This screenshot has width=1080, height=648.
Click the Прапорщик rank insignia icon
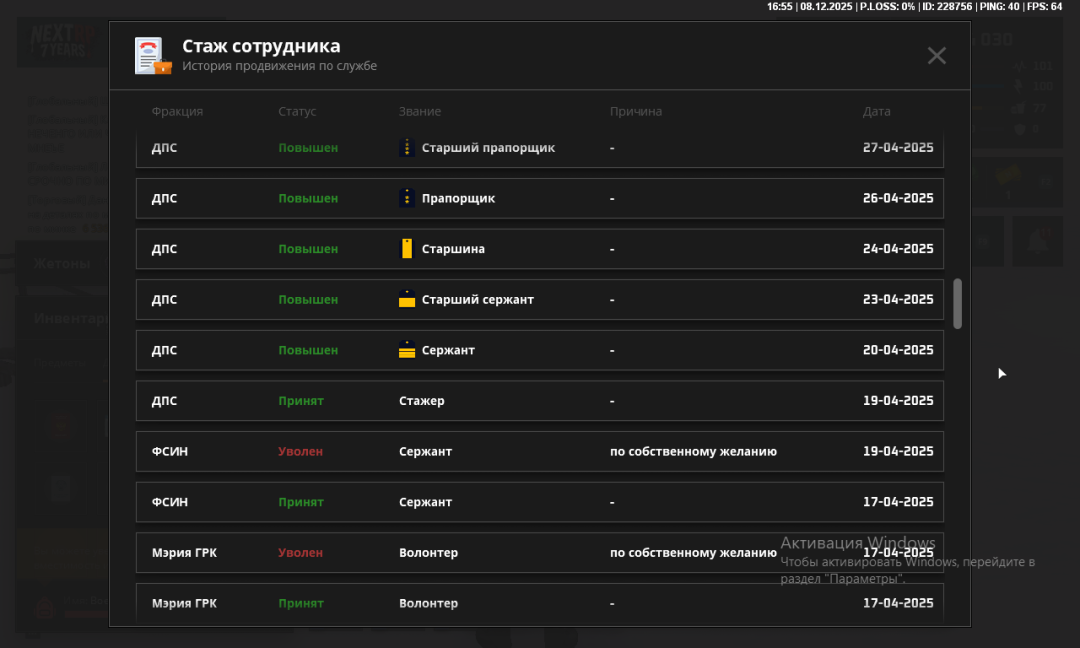click(406, 198)
